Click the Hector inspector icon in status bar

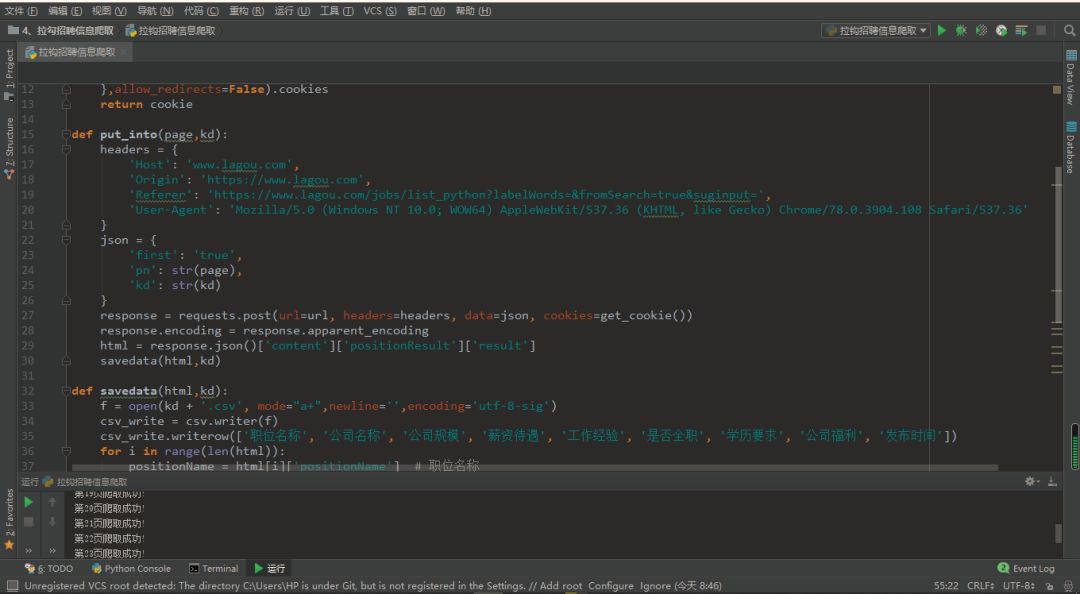tap(1068, 586)
